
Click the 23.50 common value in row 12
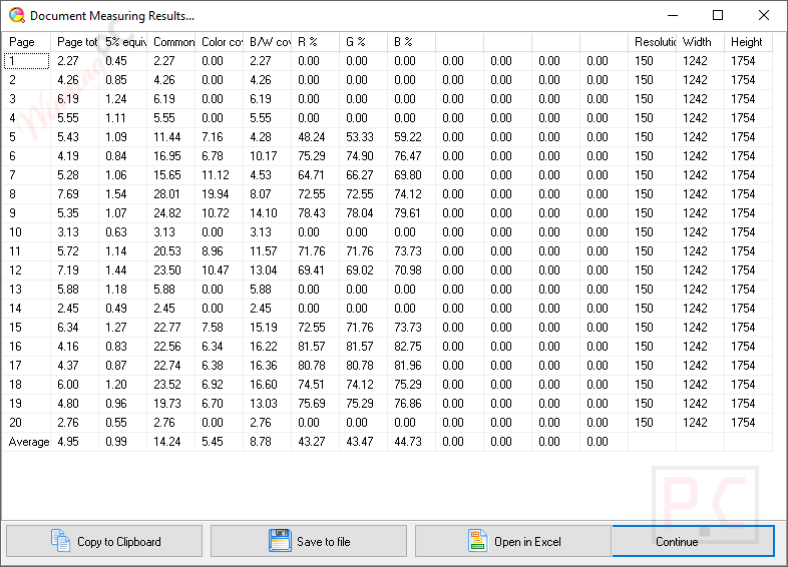click(167, 270)
